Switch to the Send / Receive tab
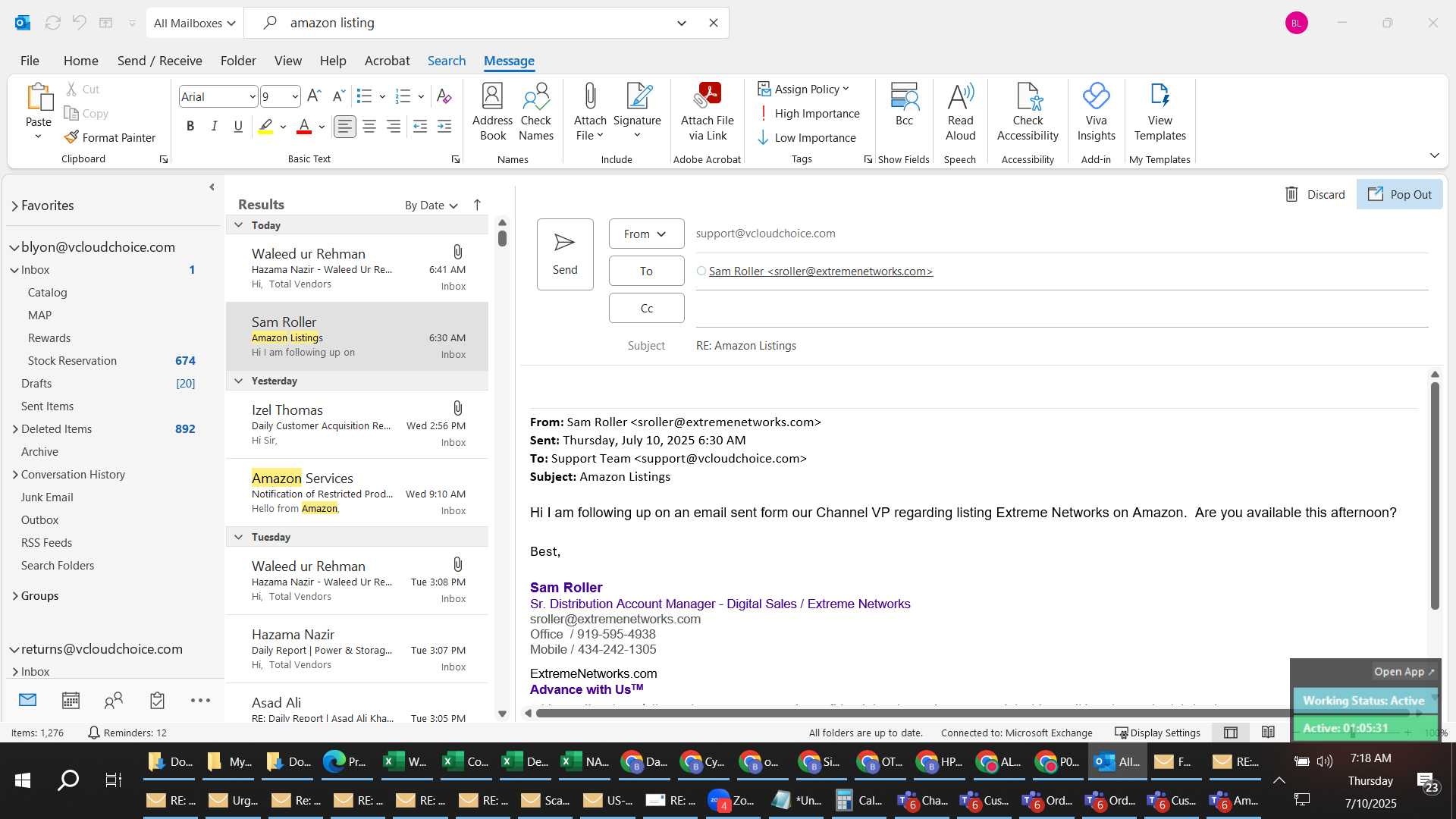 159,61
